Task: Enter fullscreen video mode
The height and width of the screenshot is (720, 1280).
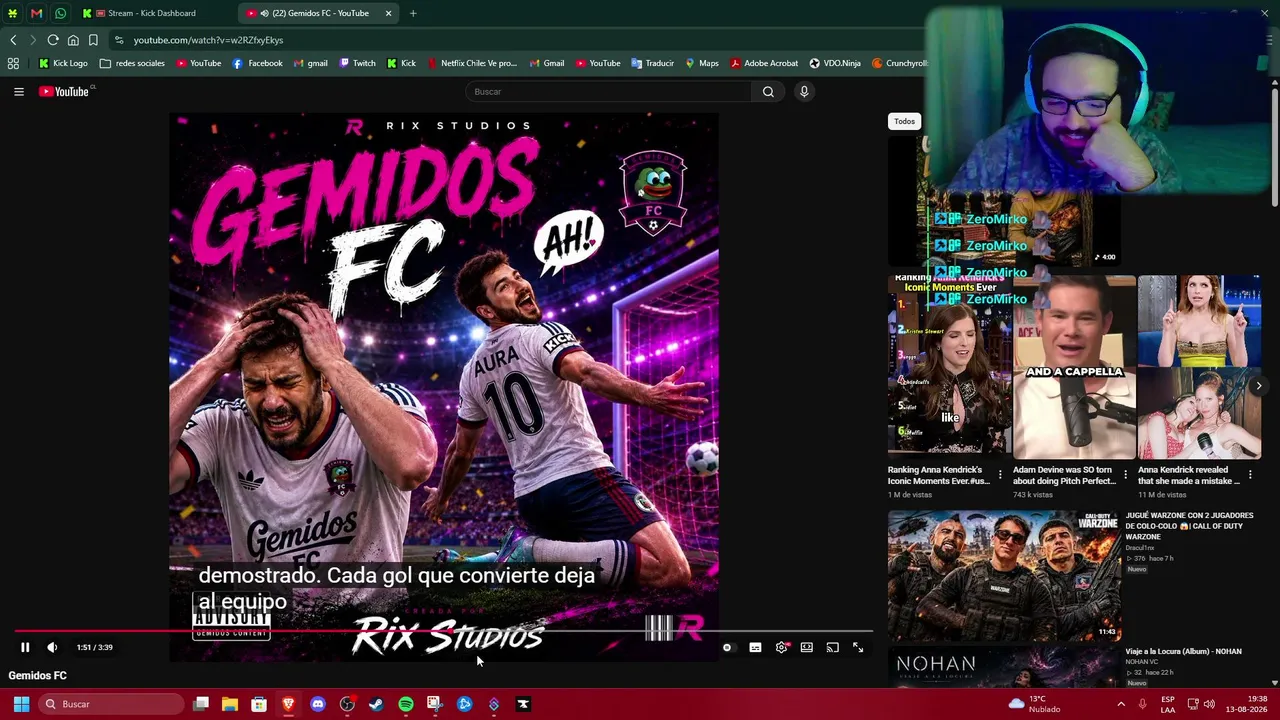Action: point(858,647)
